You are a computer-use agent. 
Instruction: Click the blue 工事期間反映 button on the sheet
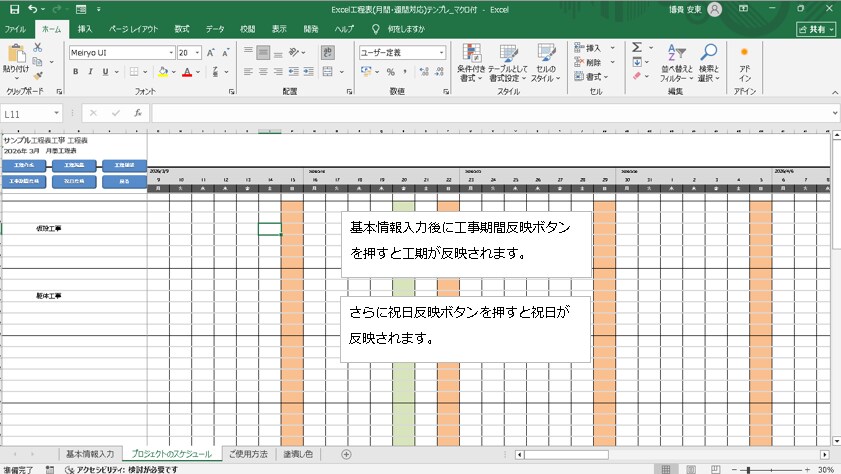tap(24, 181)
